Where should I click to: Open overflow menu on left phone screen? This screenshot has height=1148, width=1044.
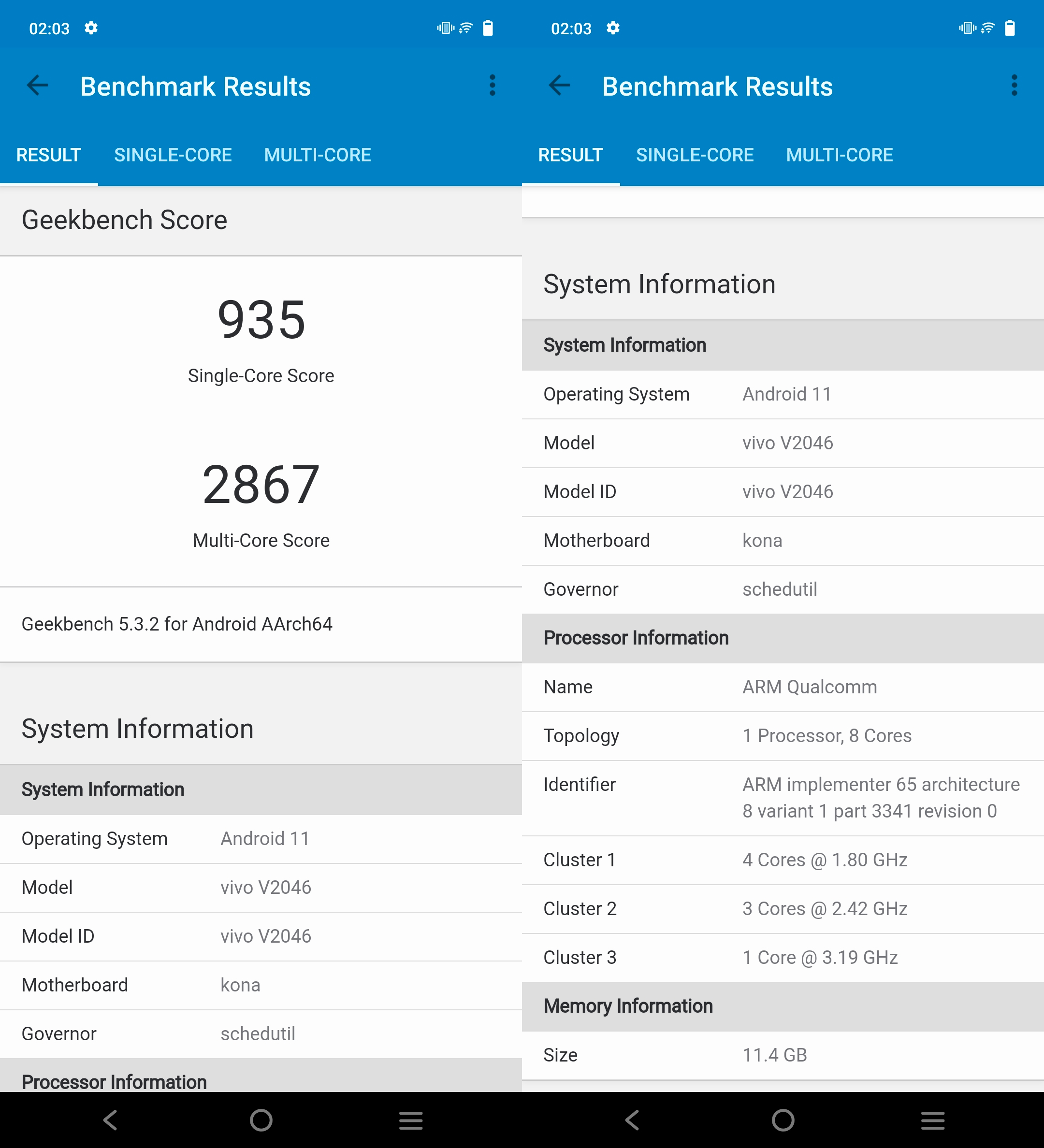click(x=493, y=86)
